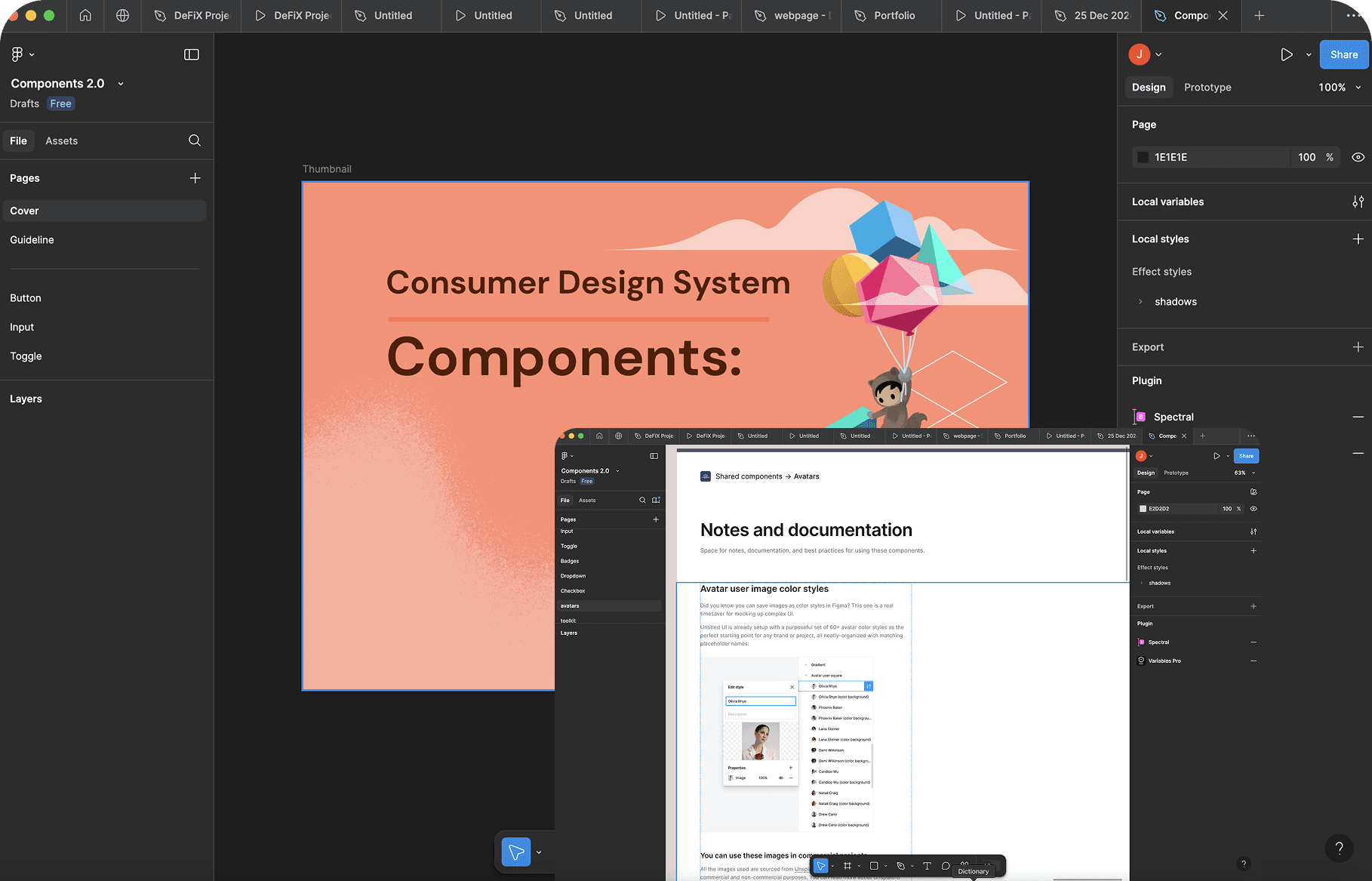Click the Figma main menu logo icon

[17, 54]
